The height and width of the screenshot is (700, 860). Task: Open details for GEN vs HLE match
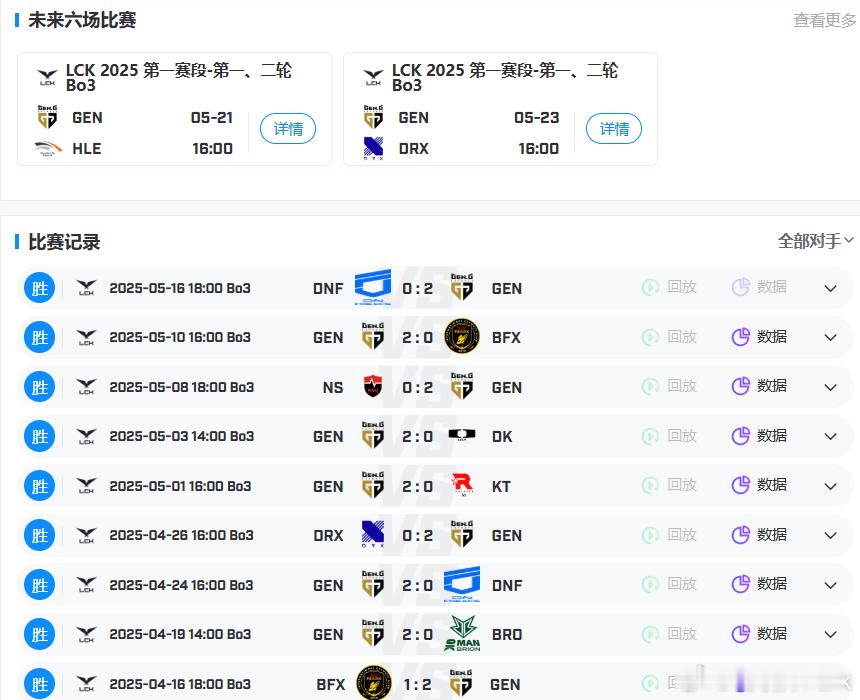tap(288, 129)
